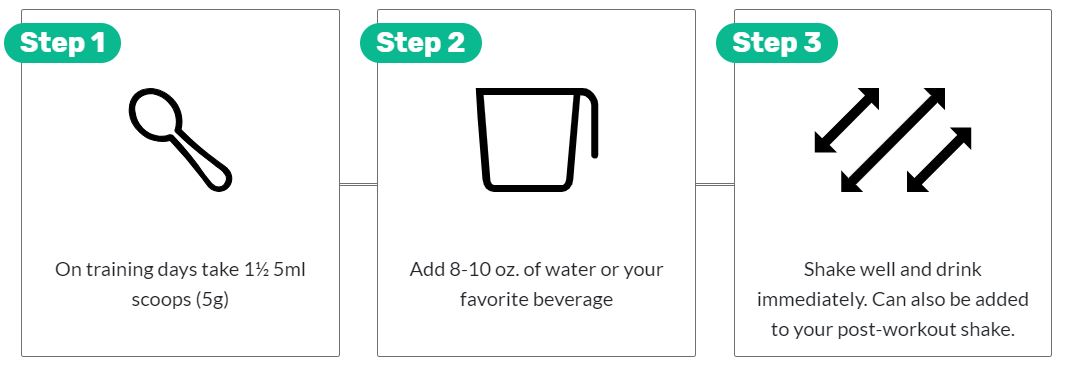The width and height of the screenshot is (1078, 377).
Task: Click the text about adding 8-10 oz. water
Action: (x=536, y=284)
